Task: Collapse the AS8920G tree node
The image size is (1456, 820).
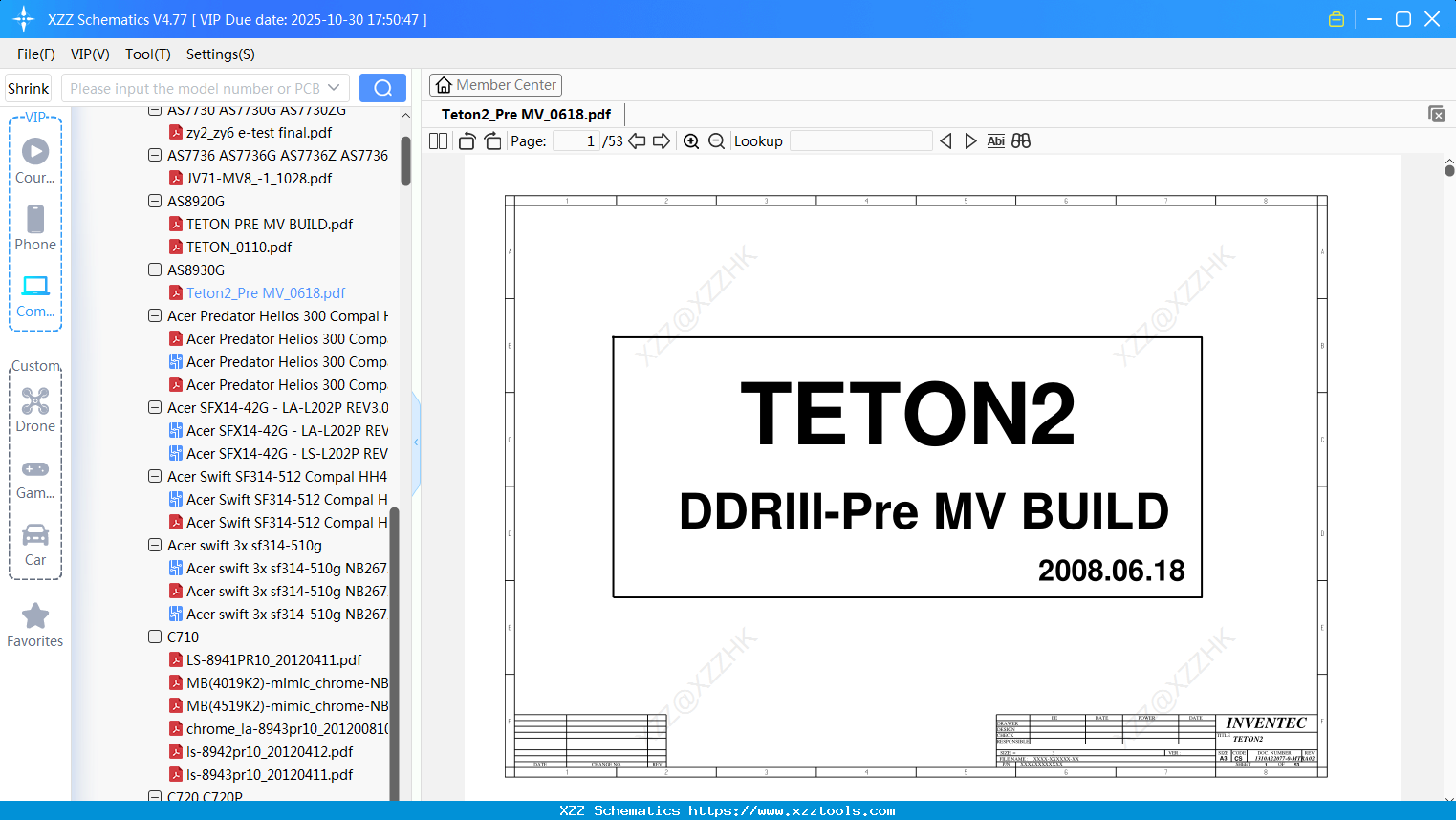Action: pos(155,201)
